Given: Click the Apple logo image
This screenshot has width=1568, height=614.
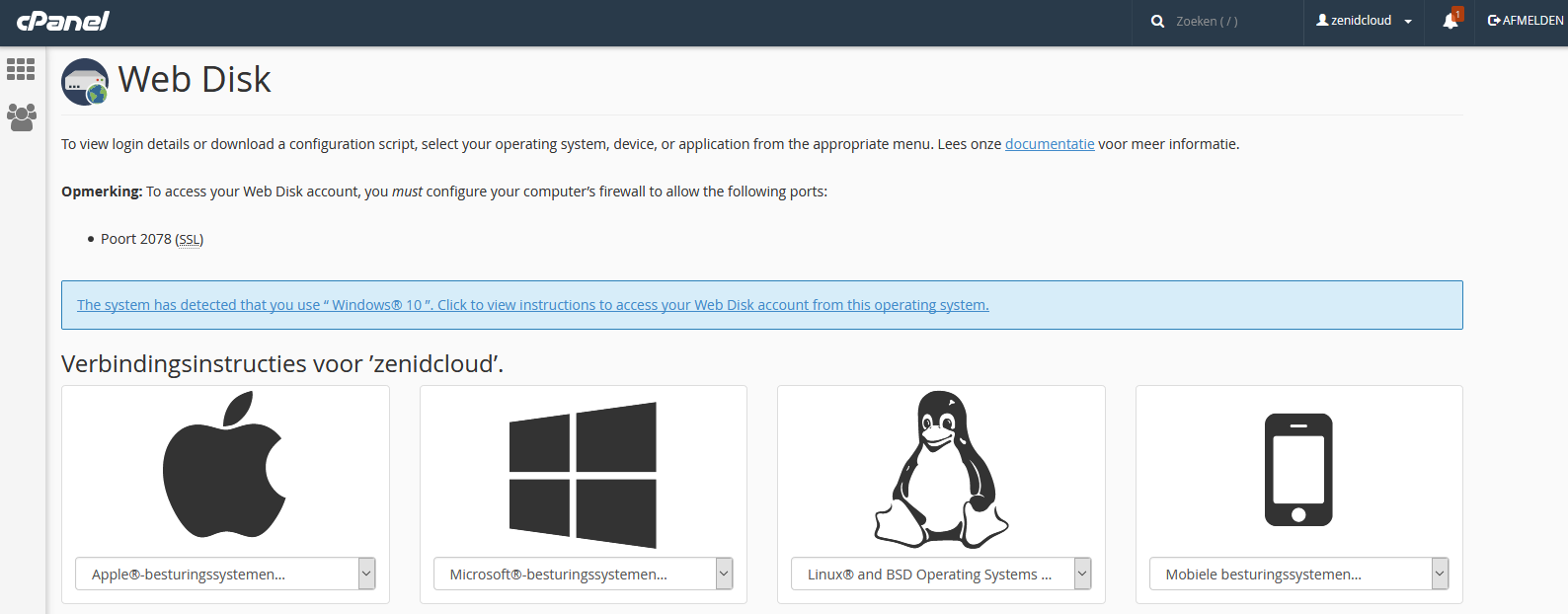Looking at the screenshot, I should 224,464.
